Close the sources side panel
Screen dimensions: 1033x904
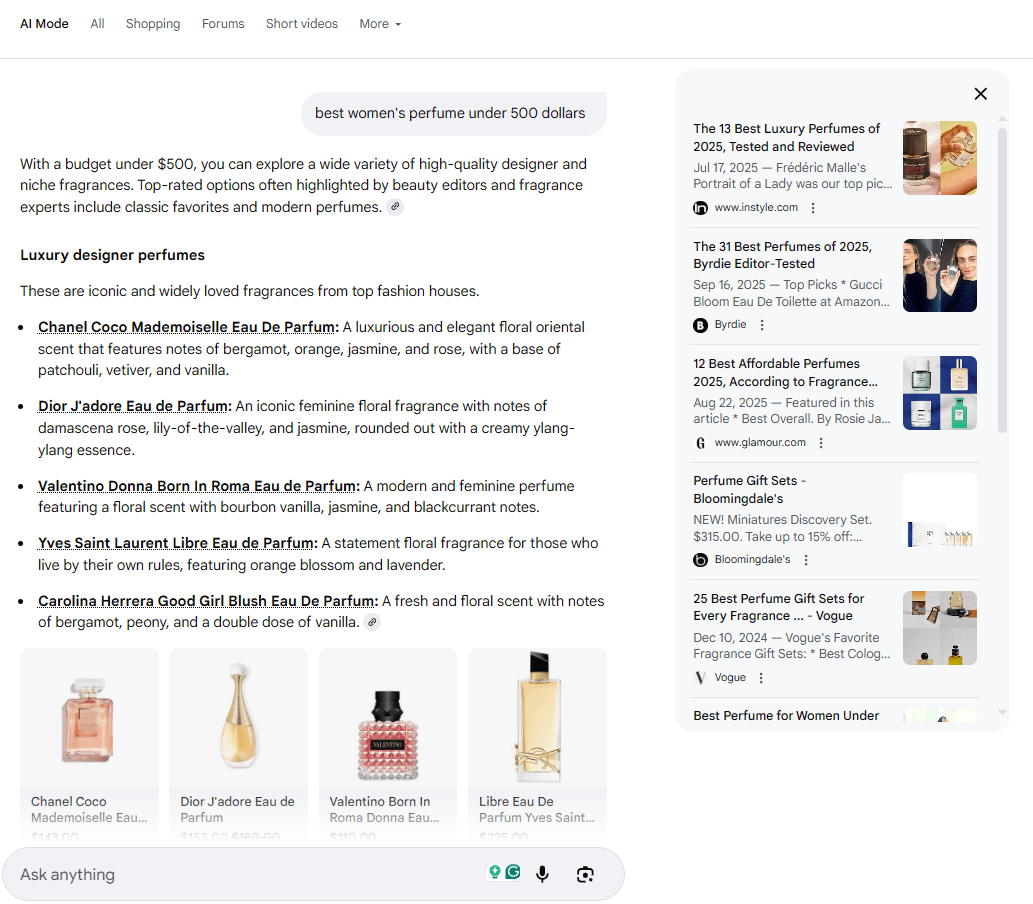980,94
